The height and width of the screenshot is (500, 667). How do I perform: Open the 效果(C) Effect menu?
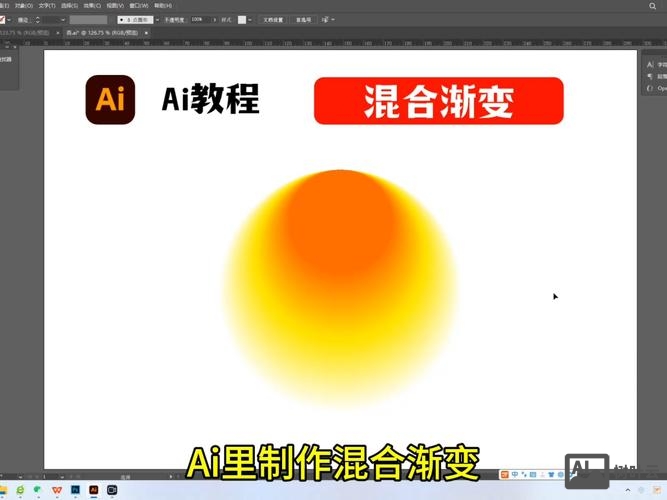click(x=92, y=6)
